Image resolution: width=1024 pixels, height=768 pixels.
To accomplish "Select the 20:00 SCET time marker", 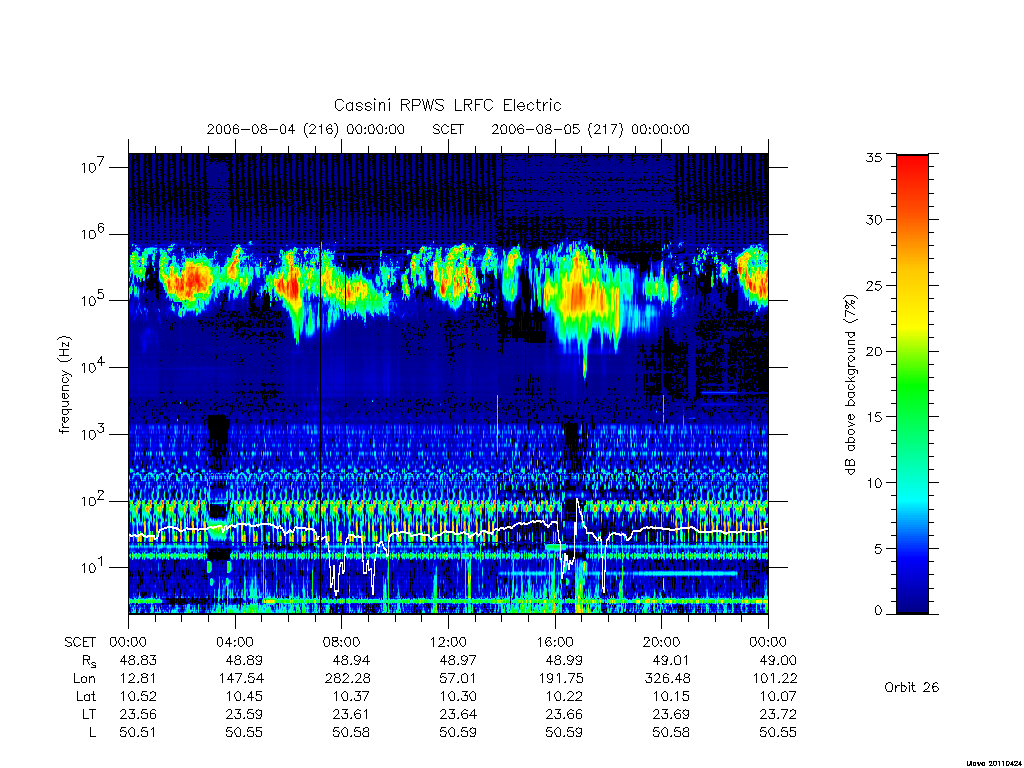I will (x=662, y=642).
